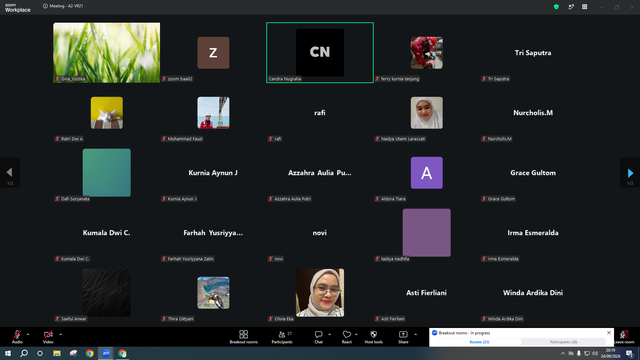640x360 pixels.
Task: Go to next page of participants
Action: pyautogui.click(x=630, y=173)
